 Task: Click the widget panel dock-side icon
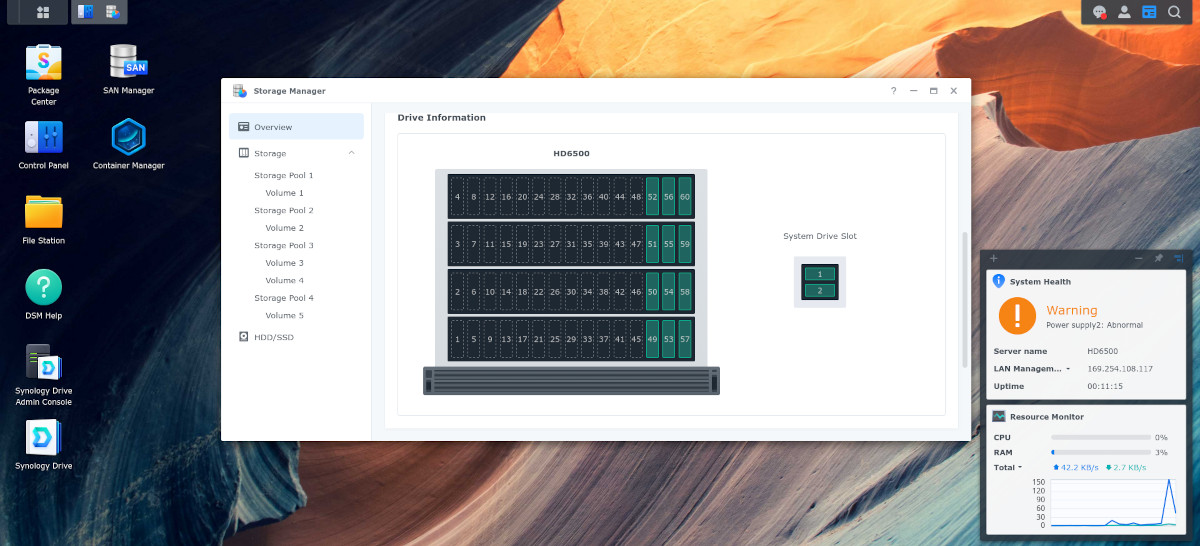pos(1179,259)
